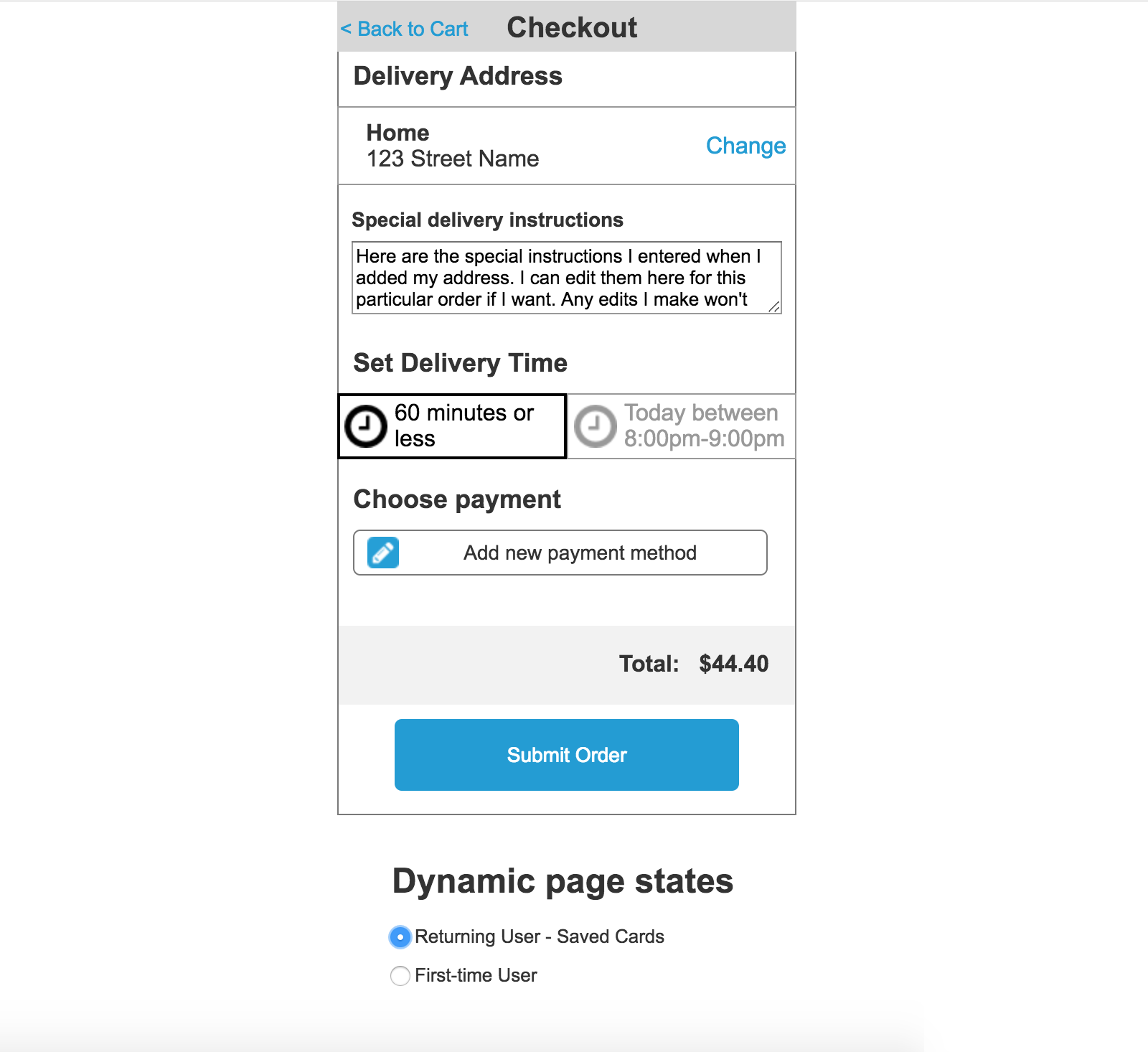Click the Choose payment heading
The height and width of the screenshot is (1052, 1148).
tap(457, 499)
